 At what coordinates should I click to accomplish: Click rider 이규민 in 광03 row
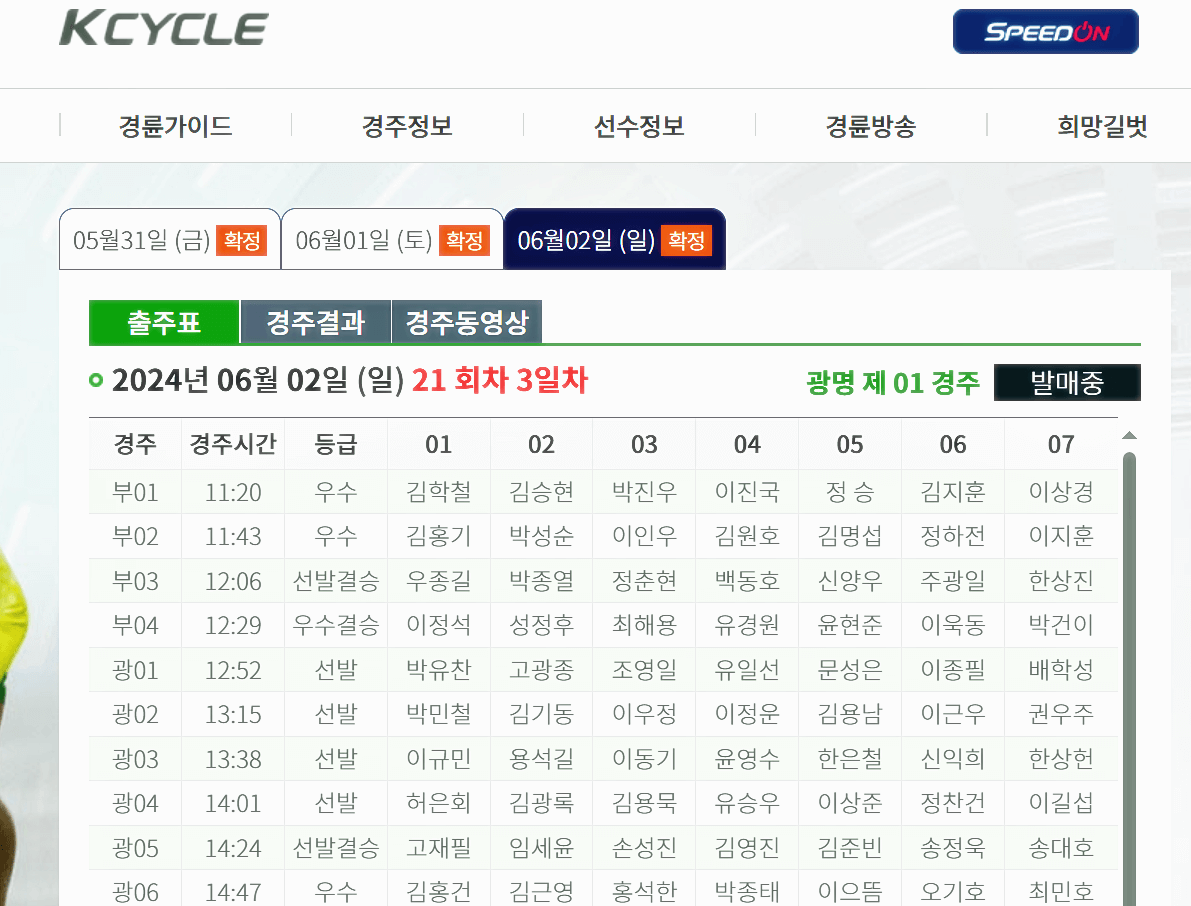click(438, 759)
